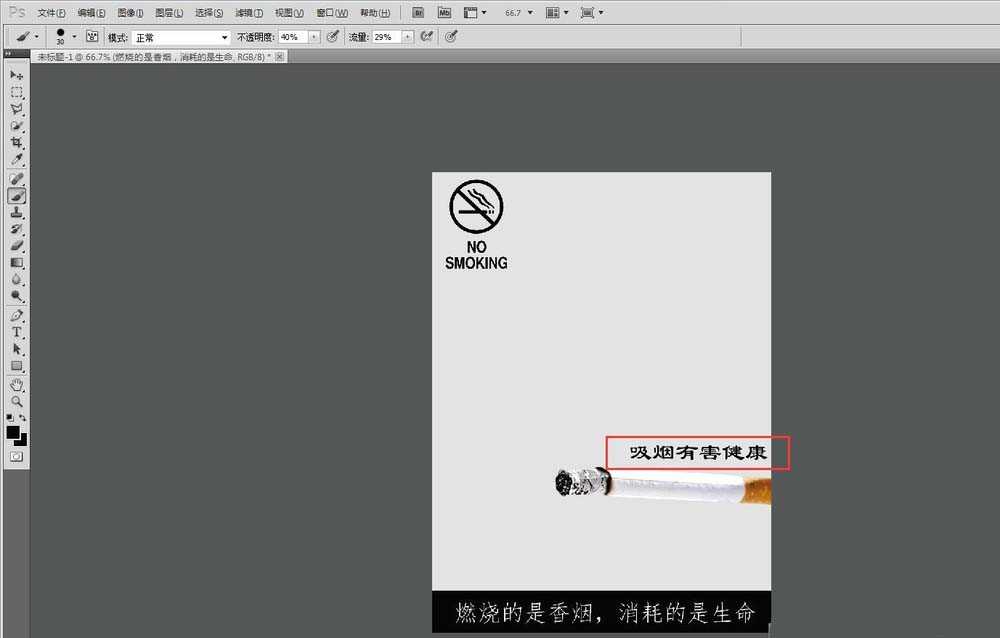This screenshot has height=638, width=1000.
Task: Open Mini Bridge from the application bar
Action: click(446, 12)
